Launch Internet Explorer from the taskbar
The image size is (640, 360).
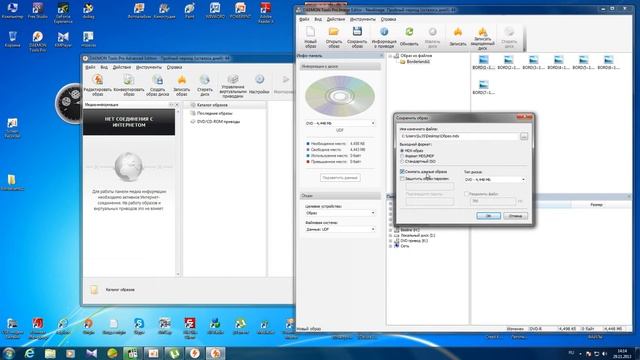click(x=29, y=353)
